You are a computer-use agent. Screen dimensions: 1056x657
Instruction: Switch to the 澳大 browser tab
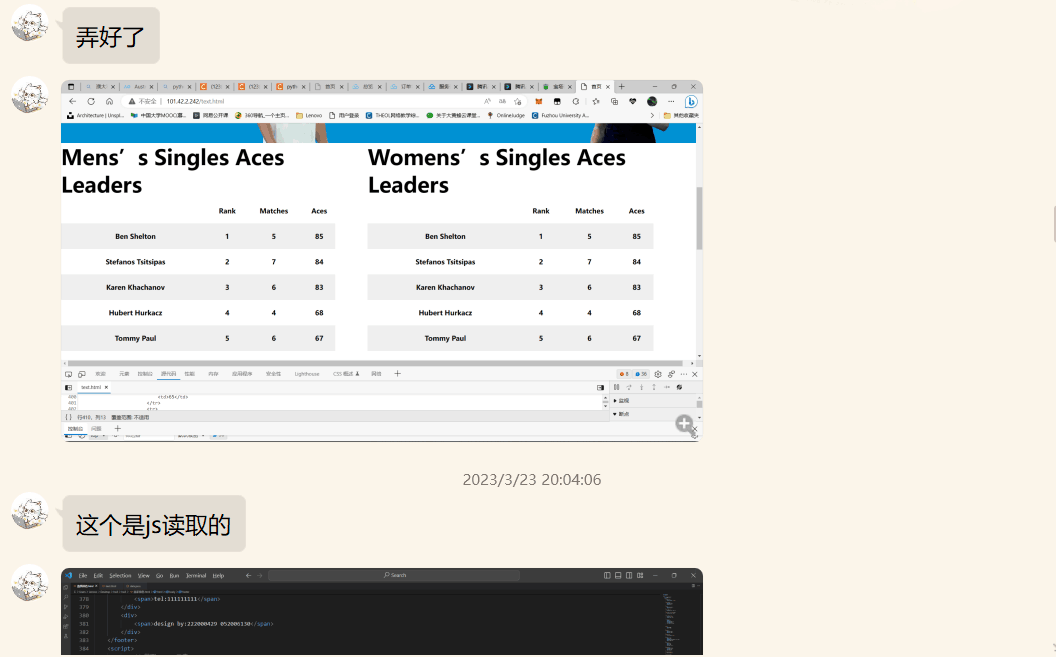click(x=100, y=86)
